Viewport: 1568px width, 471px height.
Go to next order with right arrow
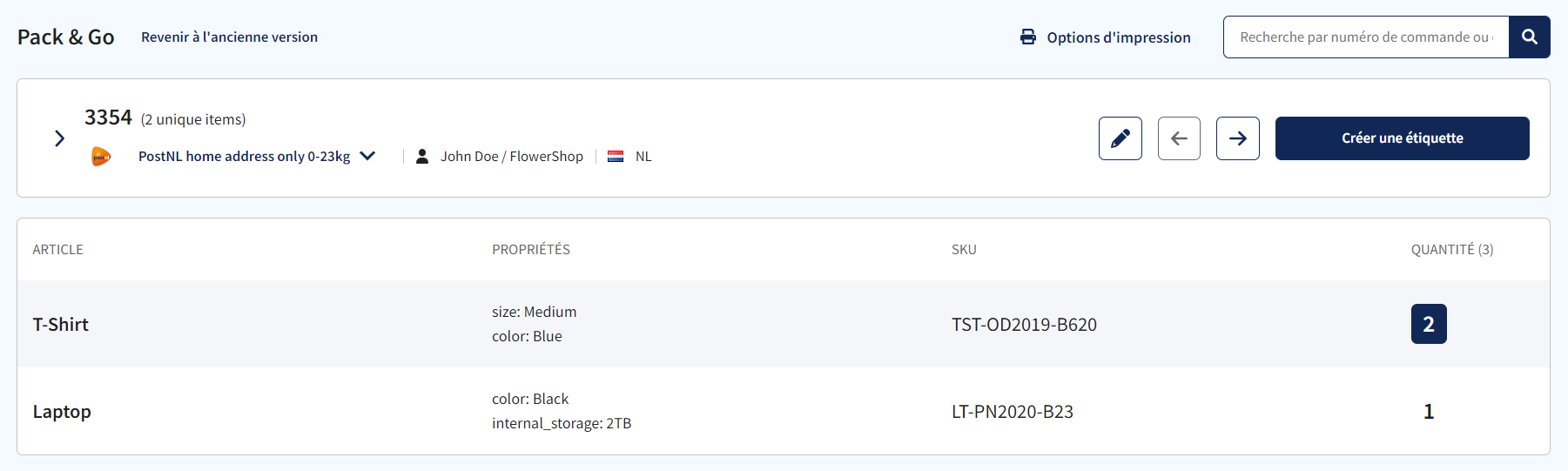pyautogui.click(x=1238, y=138)
